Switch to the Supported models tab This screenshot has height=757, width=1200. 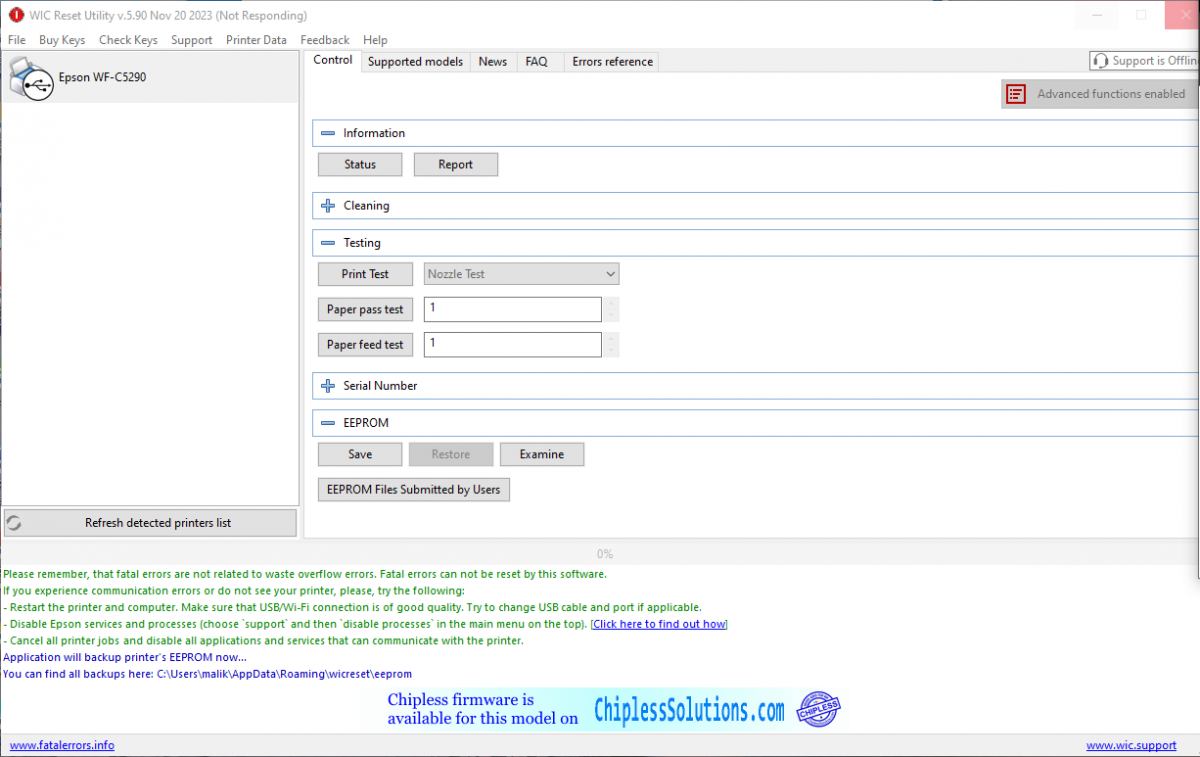coord(415,62)
